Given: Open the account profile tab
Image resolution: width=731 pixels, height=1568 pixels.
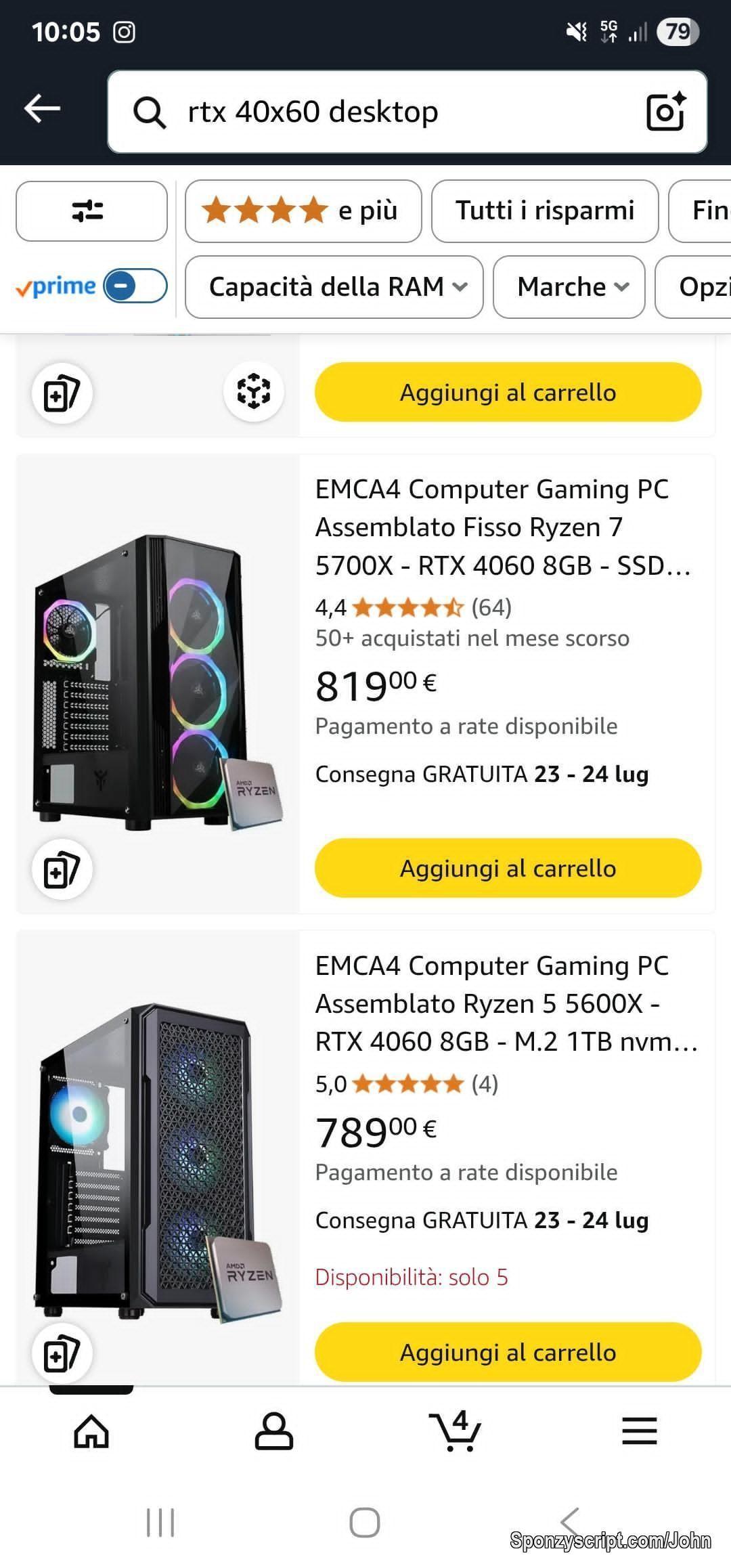Looking at the screenshot, I should tap(273, 1431).
